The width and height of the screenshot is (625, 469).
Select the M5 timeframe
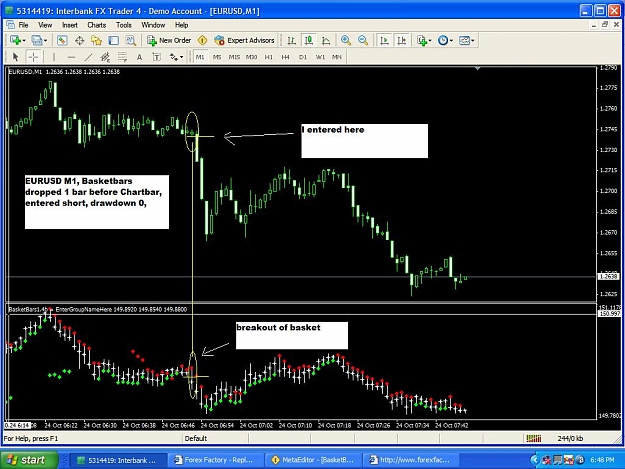(x=217, y=57)
